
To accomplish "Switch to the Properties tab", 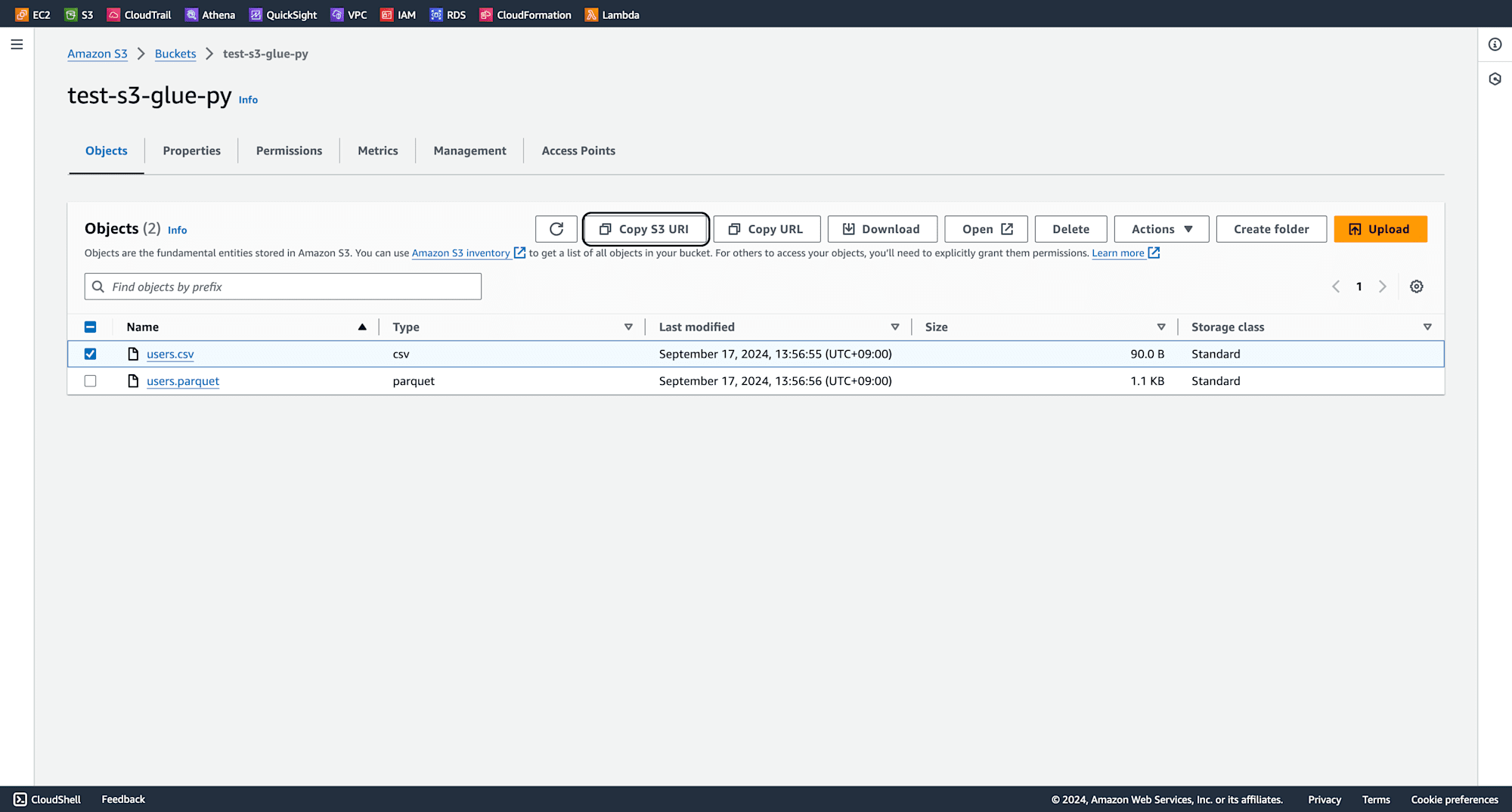I will 192,150.
